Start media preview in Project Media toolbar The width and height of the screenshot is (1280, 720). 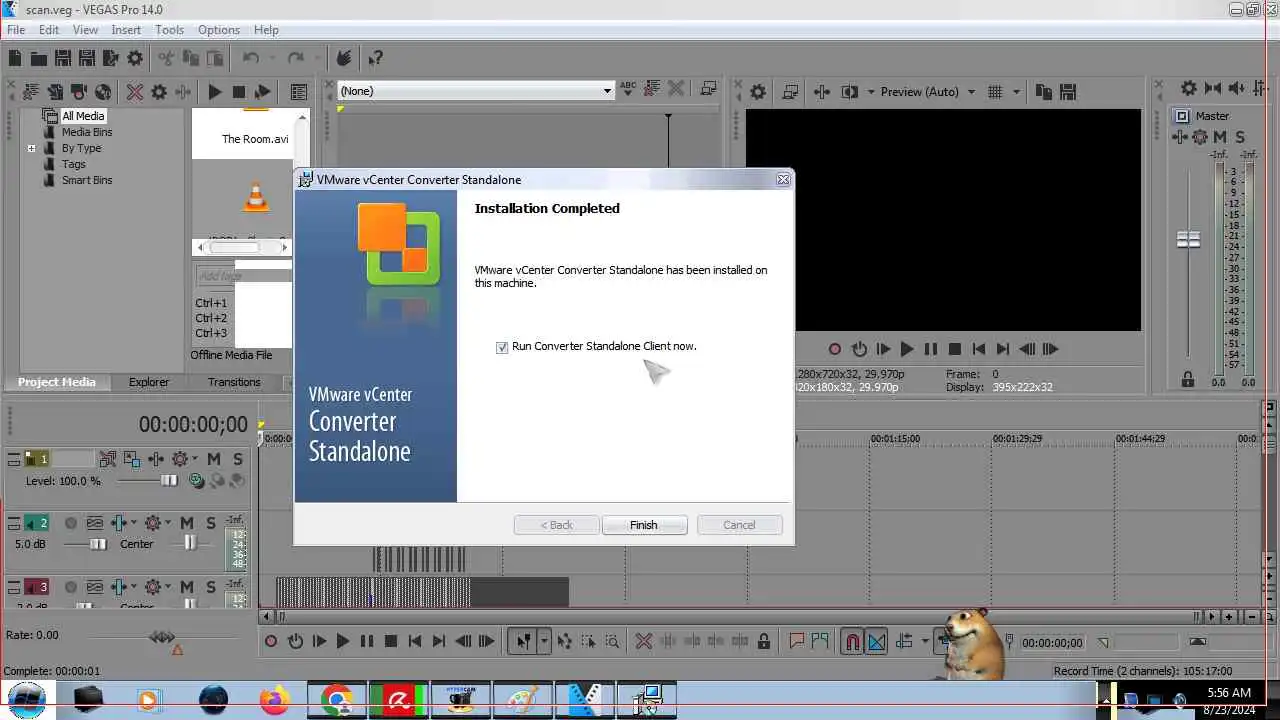click(214, 92)
